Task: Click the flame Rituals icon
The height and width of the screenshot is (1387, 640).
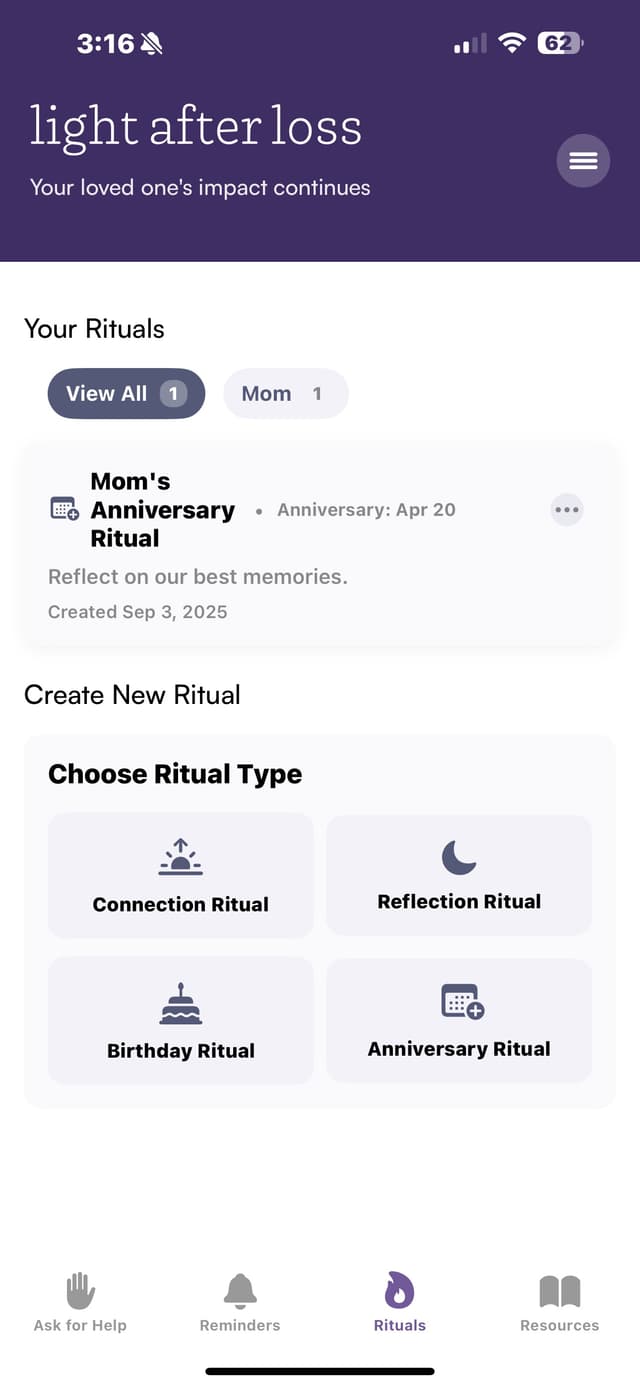Action: tap(399, 1291)
